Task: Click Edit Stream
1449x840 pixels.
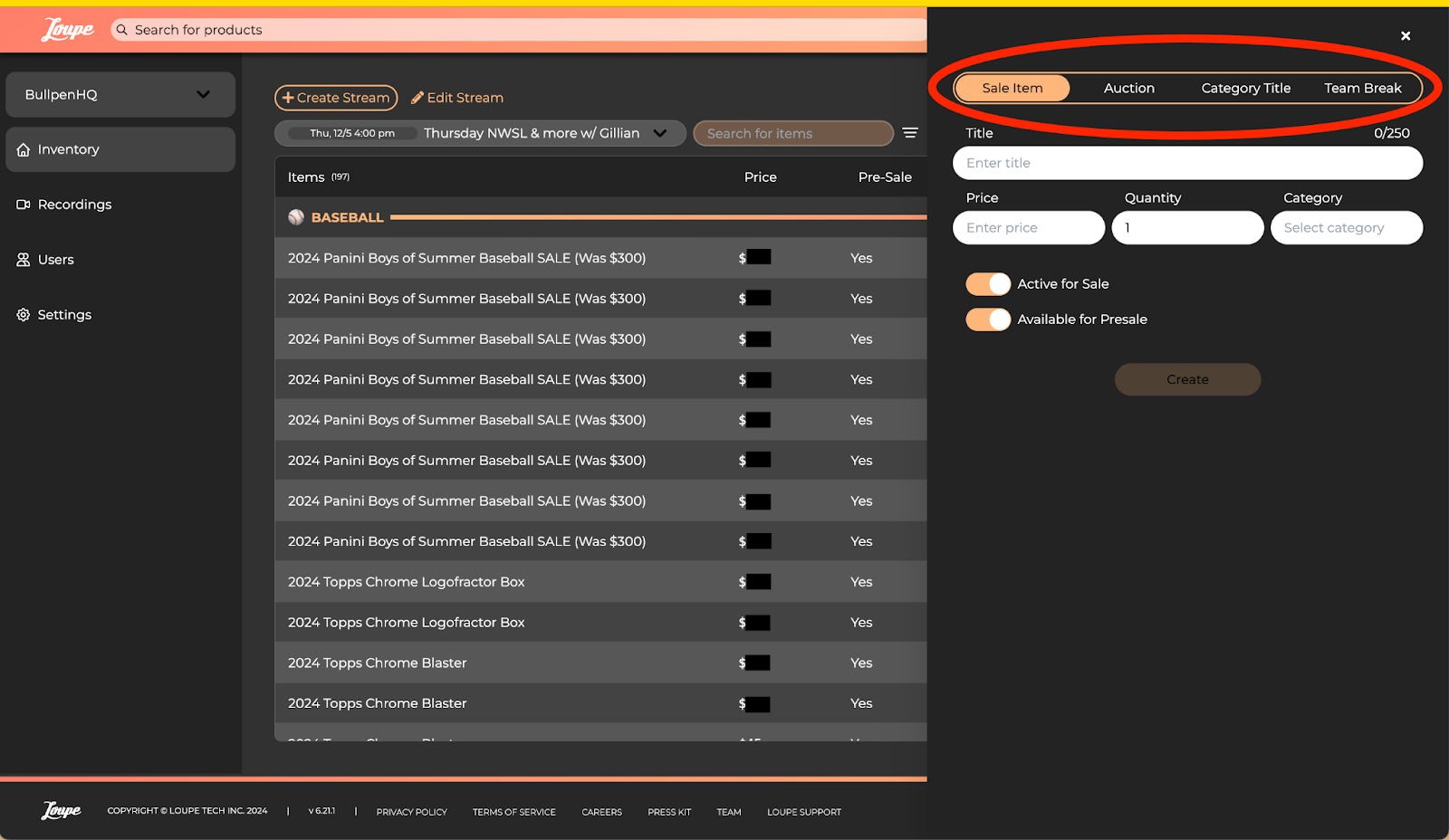Action: click(x=457, y=98)
